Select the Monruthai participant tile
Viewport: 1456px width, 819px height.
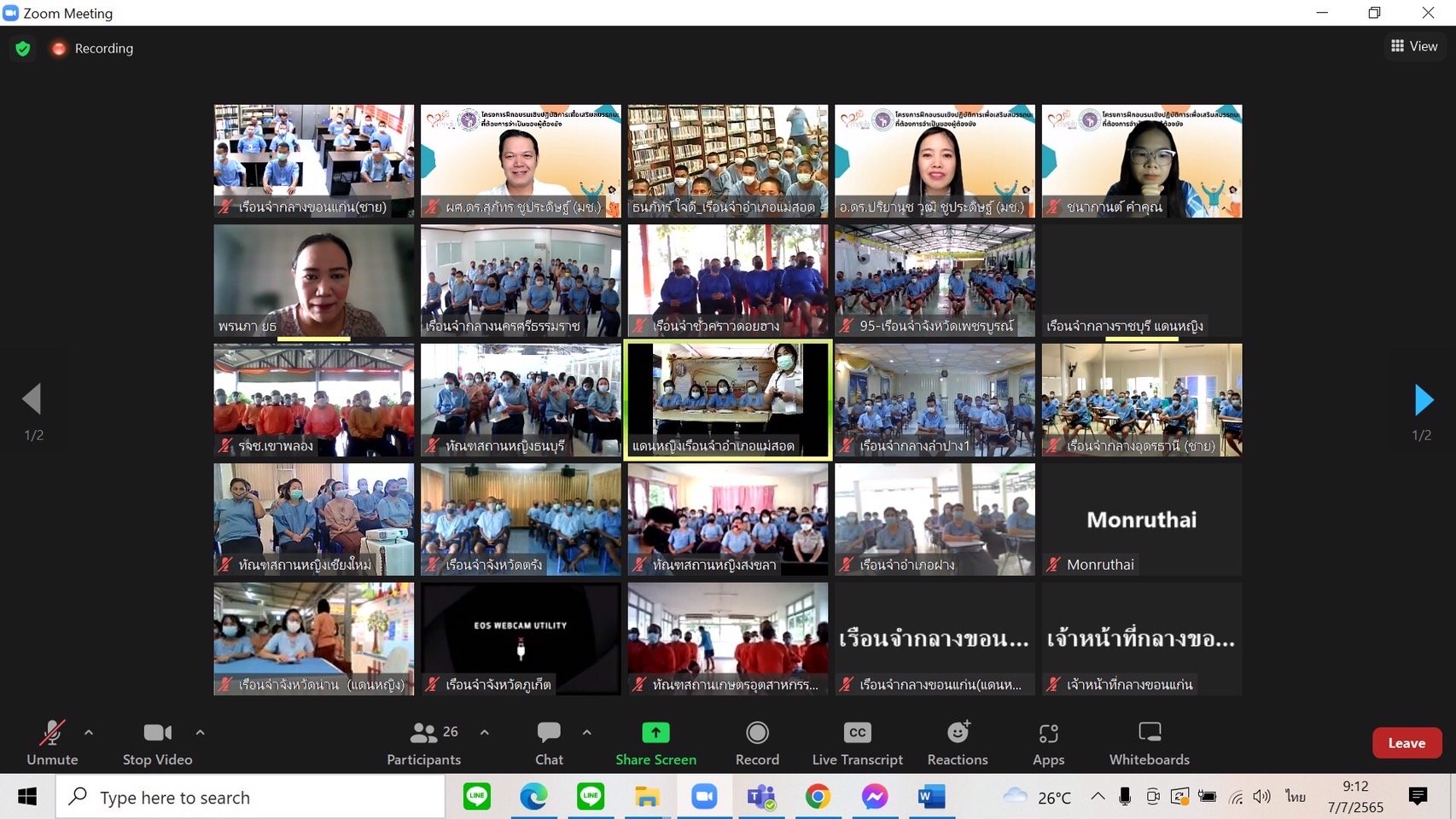[1142, 520]
